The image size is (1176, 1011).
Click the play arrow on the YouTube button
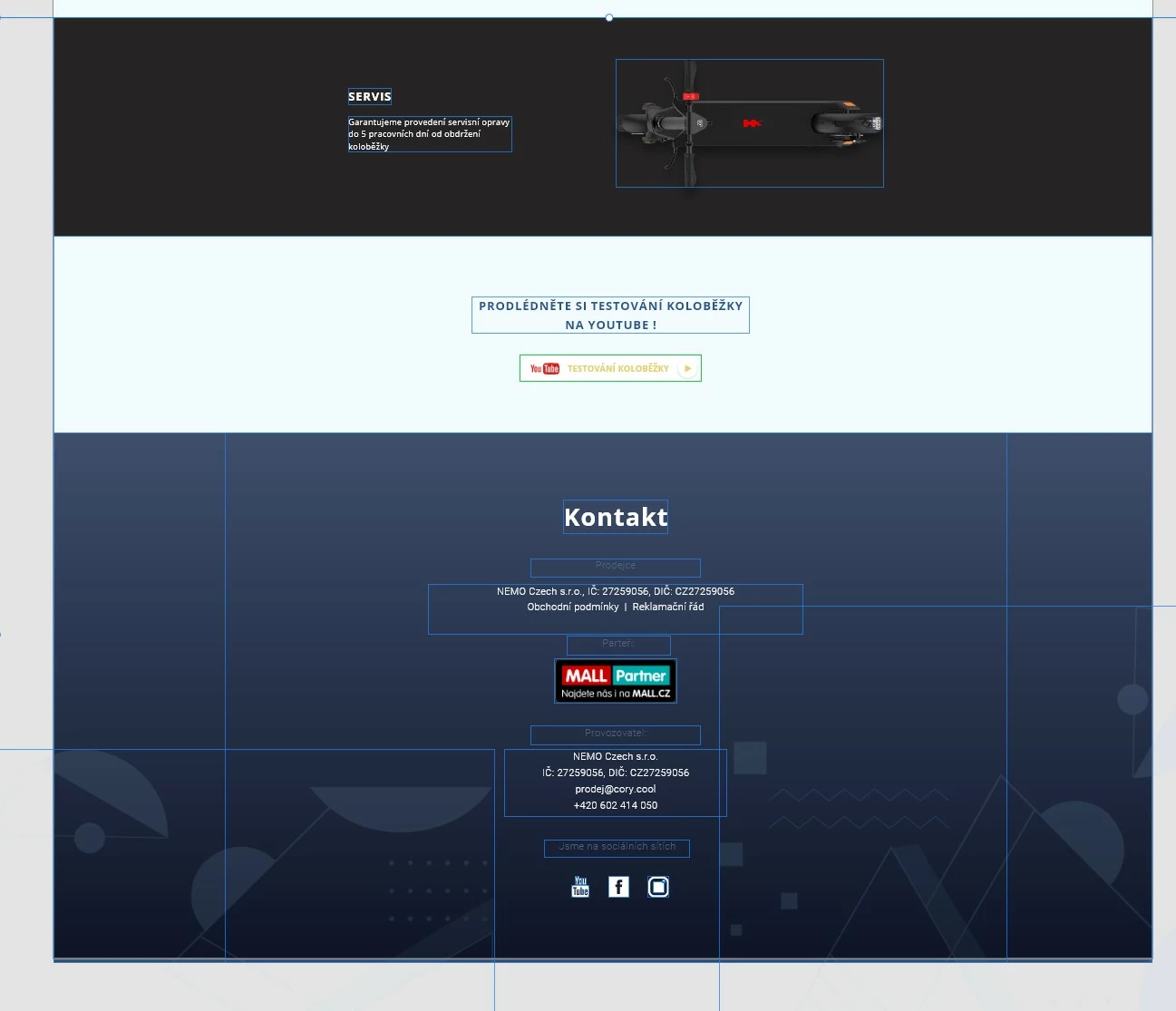tap(688, 368)
